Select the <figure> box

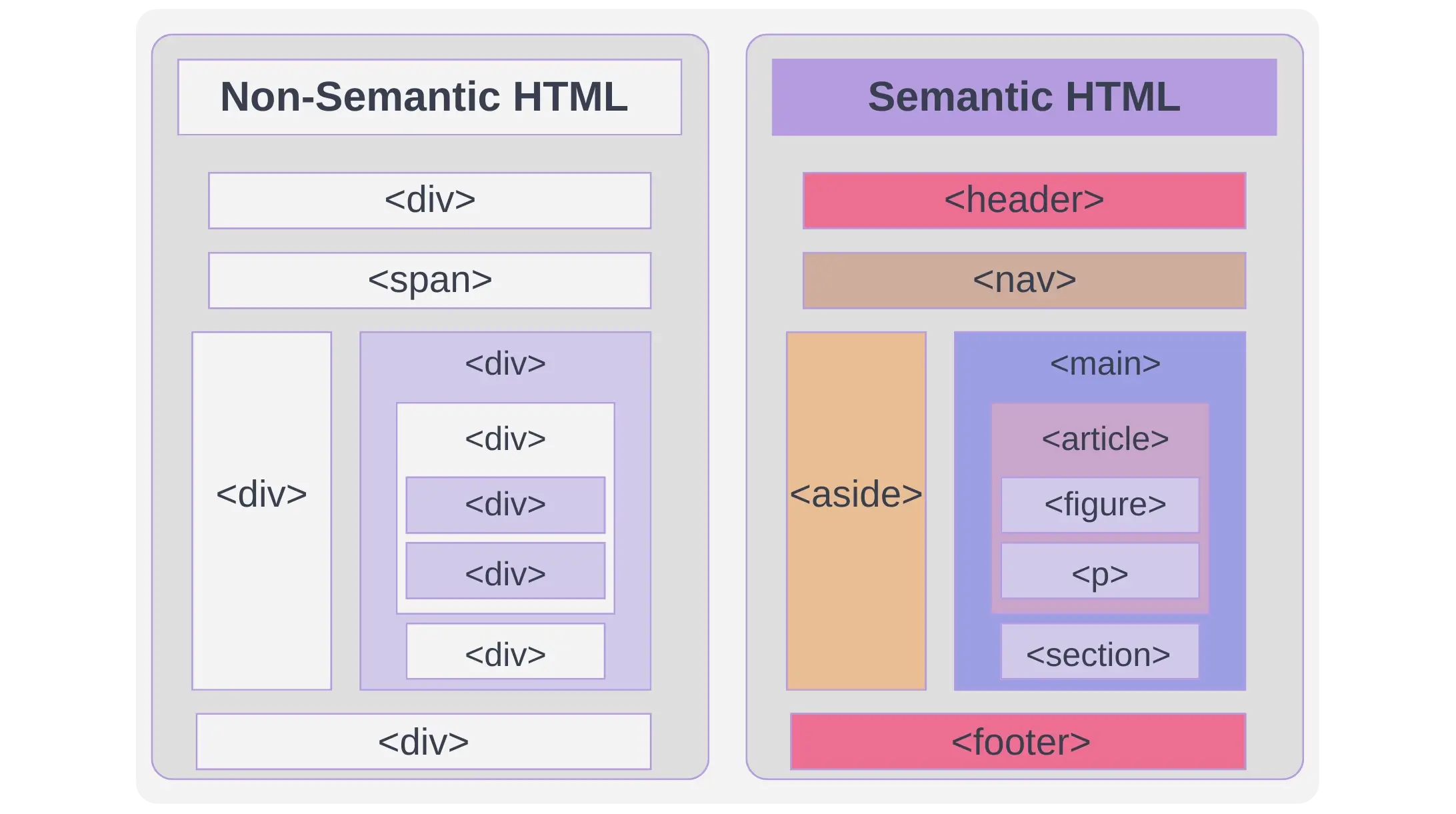click(1100, 505)
